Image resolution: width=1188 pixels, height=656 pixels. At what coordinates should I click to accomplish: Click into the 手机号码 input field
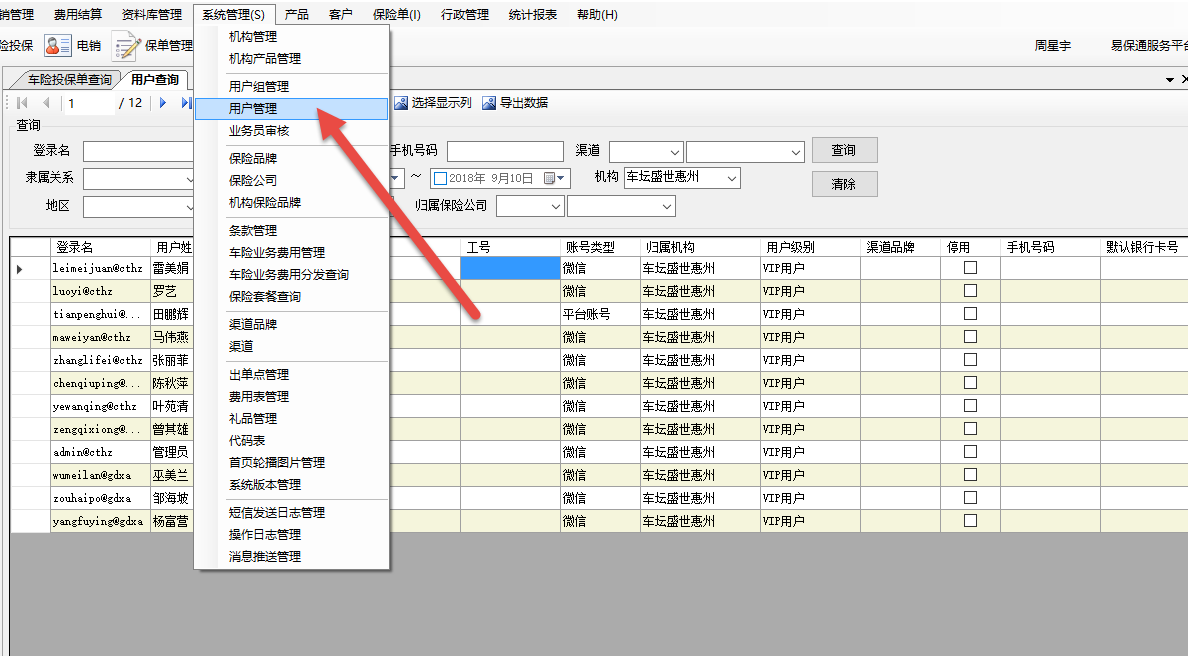pos(504,151)
